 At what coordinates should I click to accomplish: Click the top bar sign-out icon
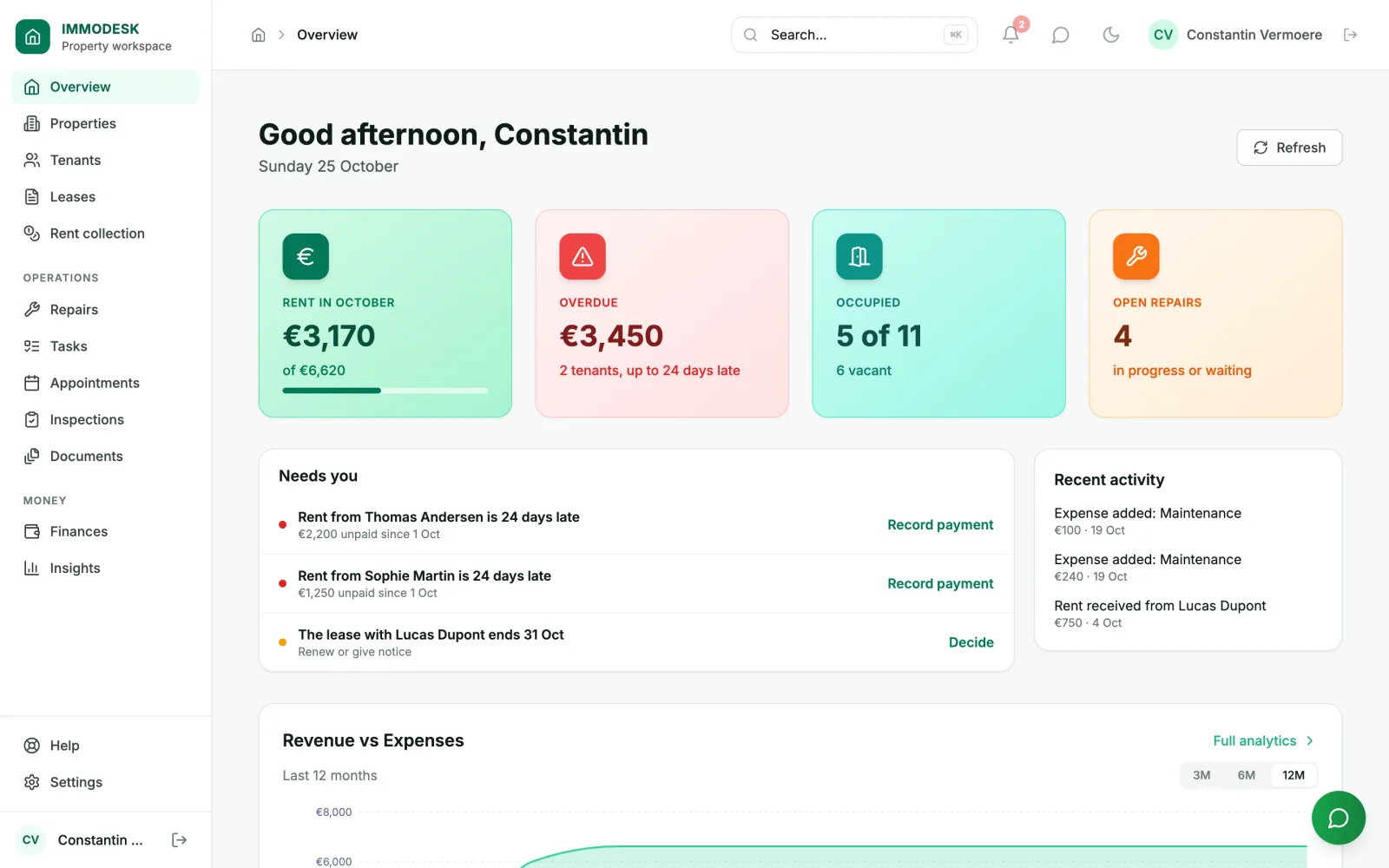1350,35
